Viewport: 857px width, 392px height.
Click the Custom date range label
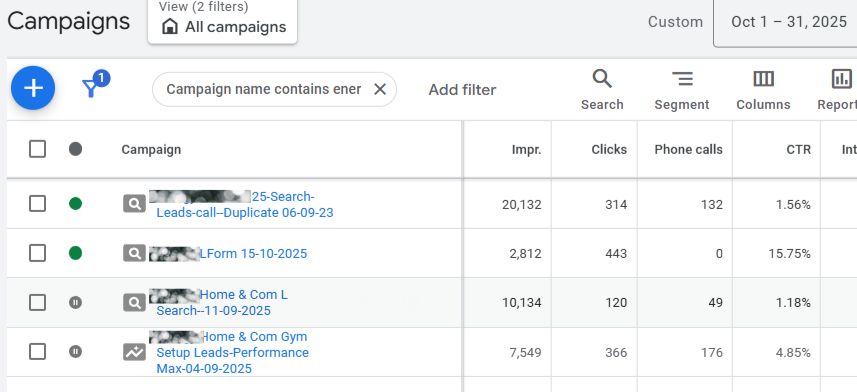coord(675,22)
